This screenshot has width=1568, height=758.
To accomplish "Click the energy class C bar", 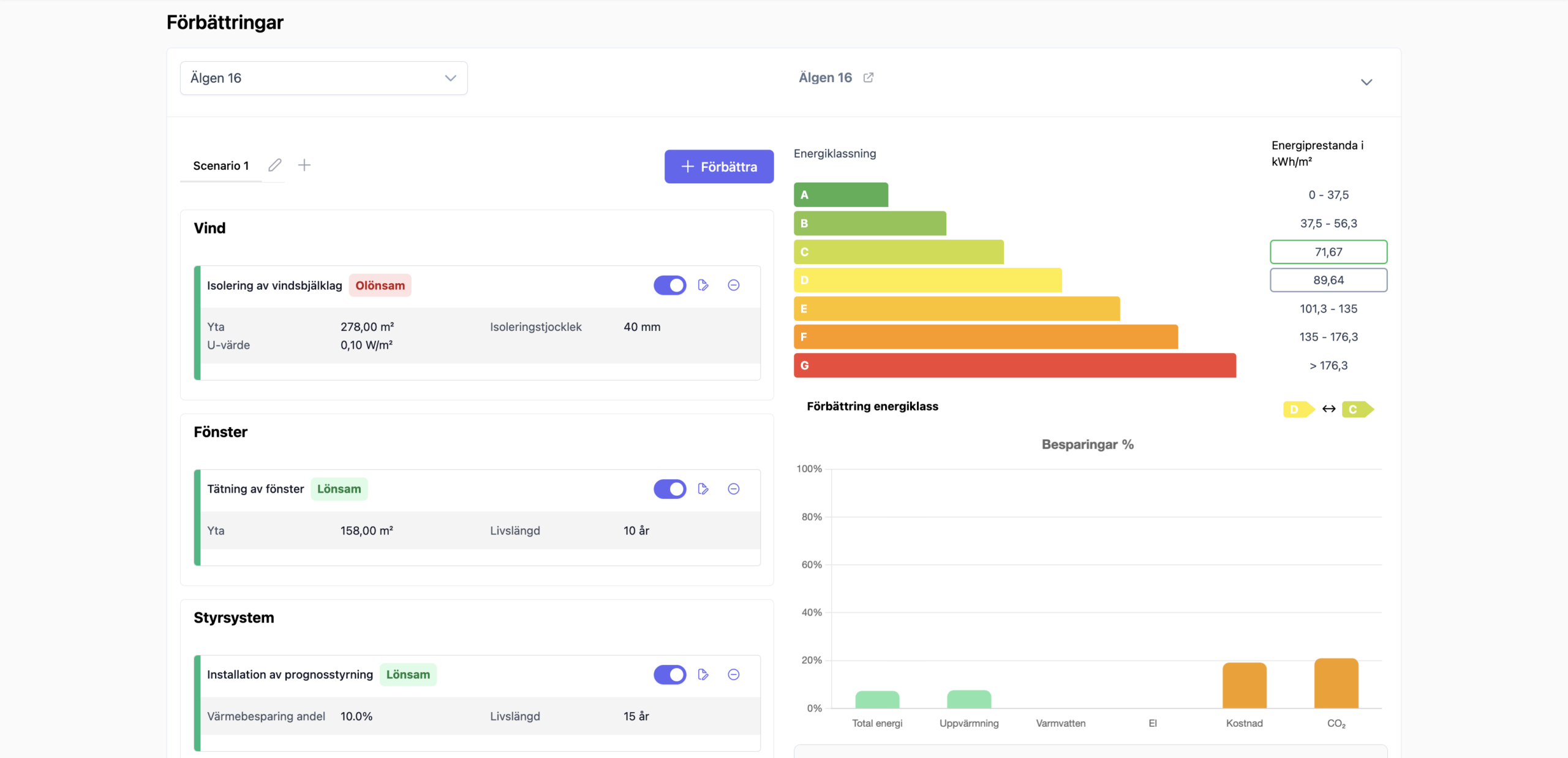I will click(899, 252).
